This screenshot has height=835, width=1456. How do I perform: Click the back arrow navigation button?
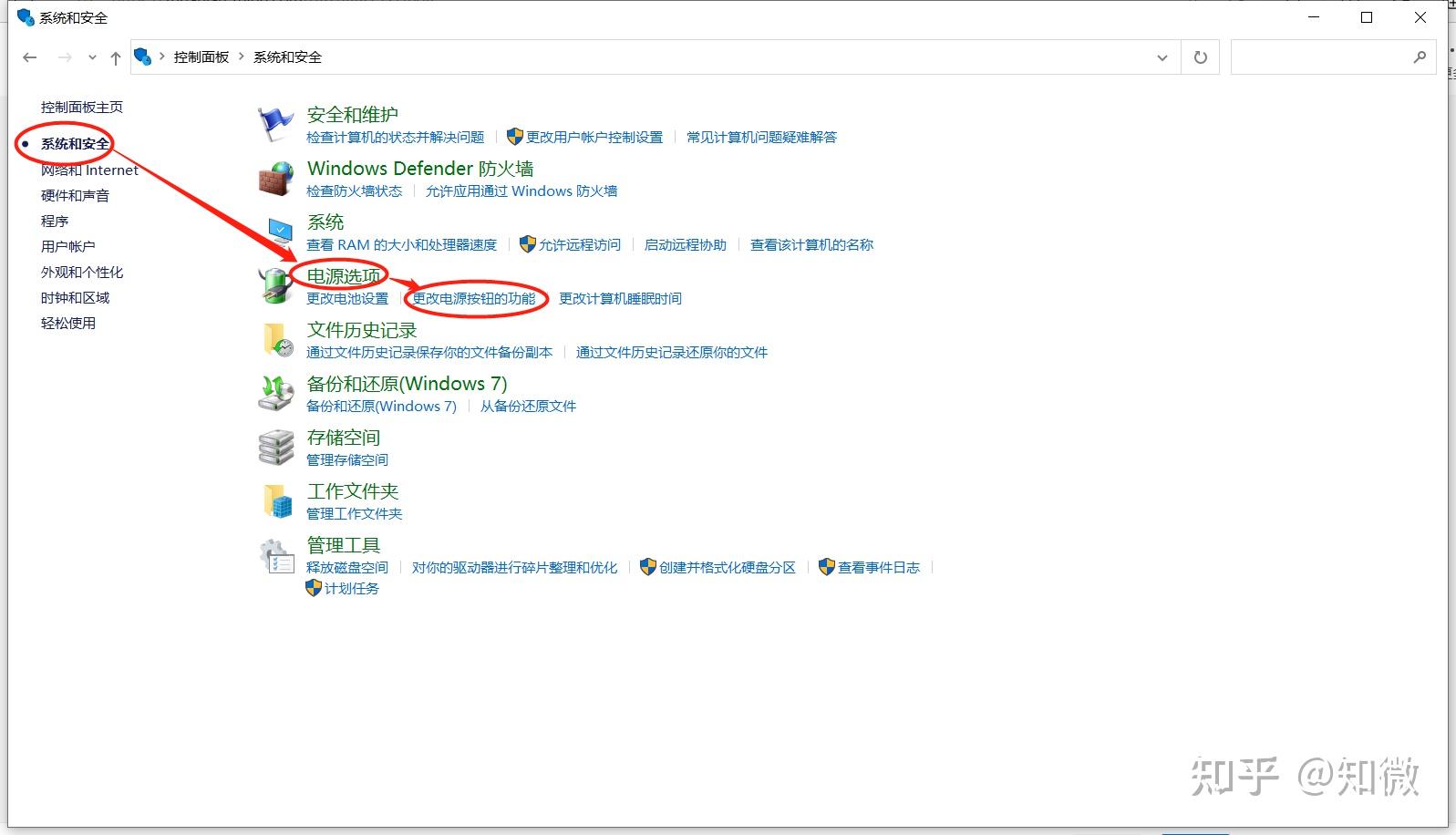30,57
